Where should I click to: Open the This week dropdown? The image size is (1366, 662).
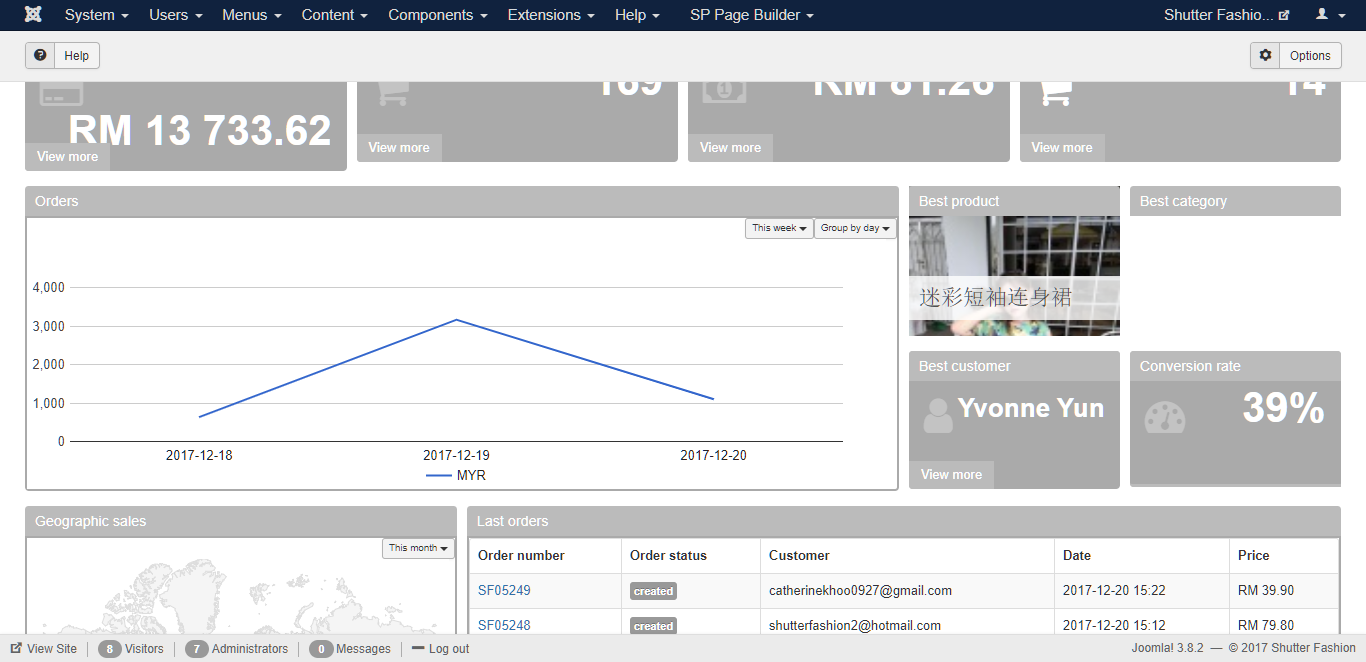779,228
